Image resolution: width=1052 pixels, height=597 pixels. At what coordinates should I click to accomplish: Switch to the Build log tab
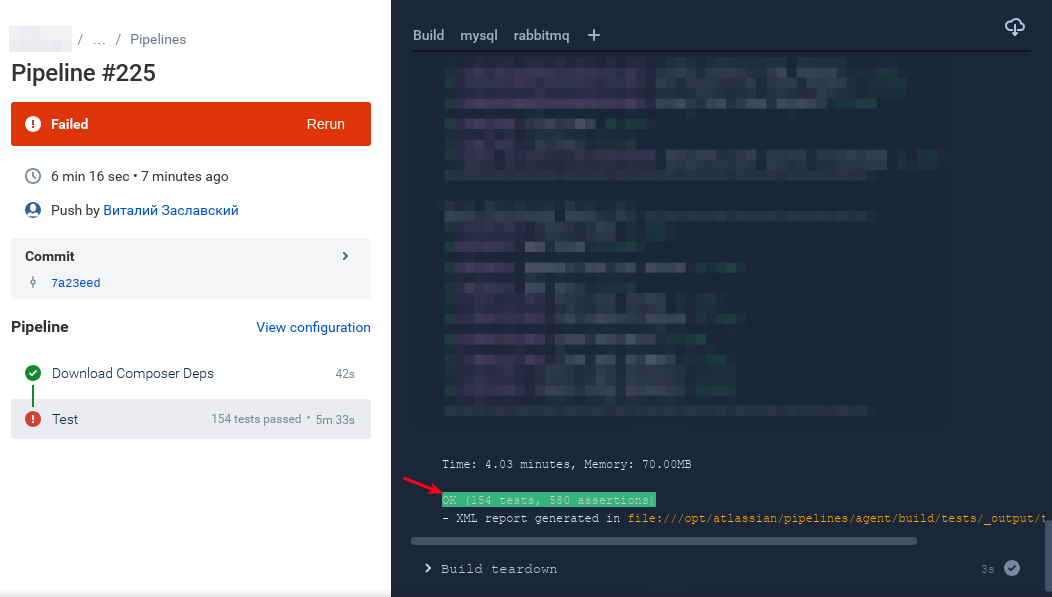click(428, 35)
